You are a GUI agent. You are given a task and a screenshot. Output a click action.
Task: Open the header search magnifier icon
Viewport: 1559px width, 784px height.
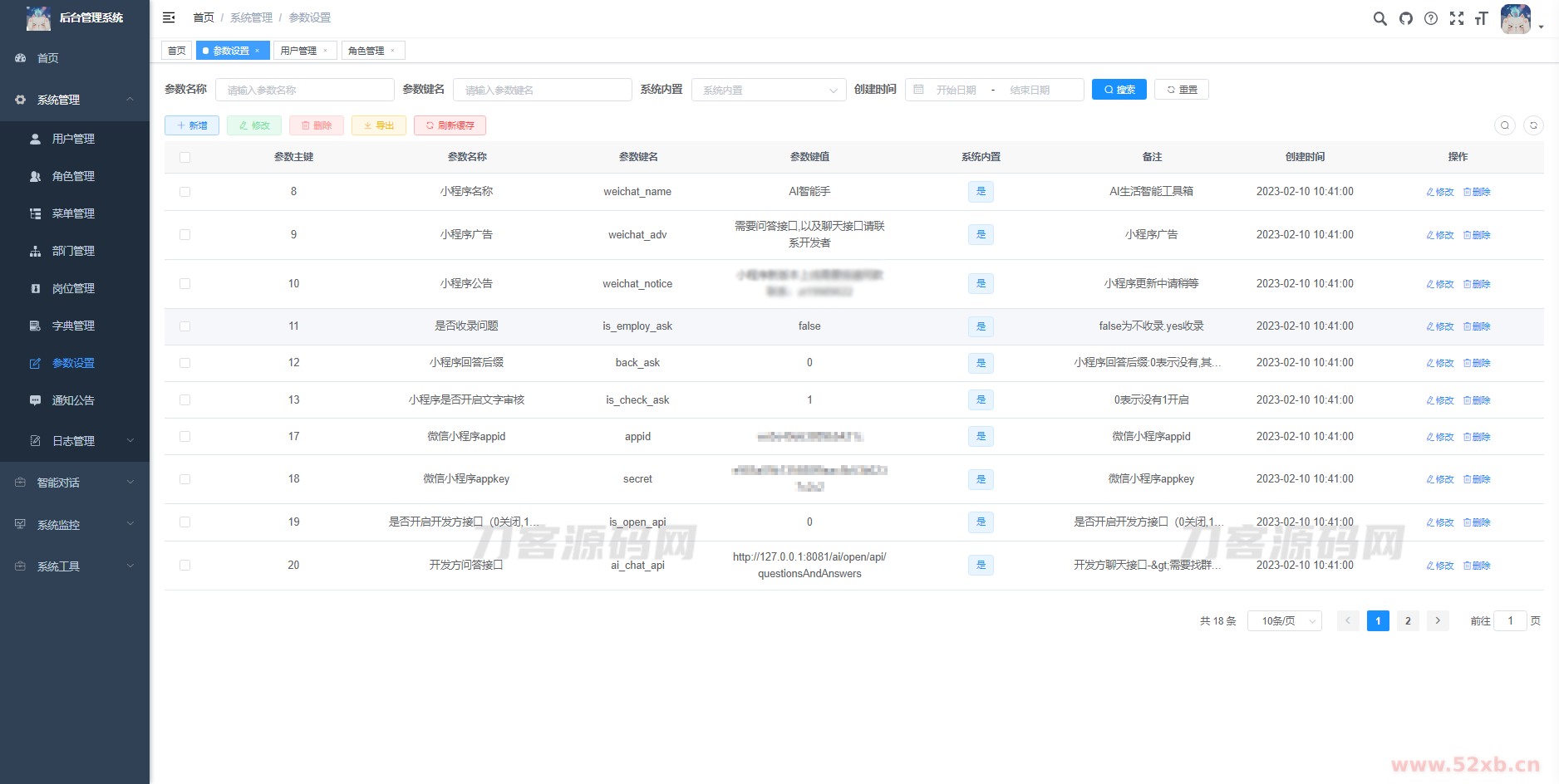(1379, 18)
